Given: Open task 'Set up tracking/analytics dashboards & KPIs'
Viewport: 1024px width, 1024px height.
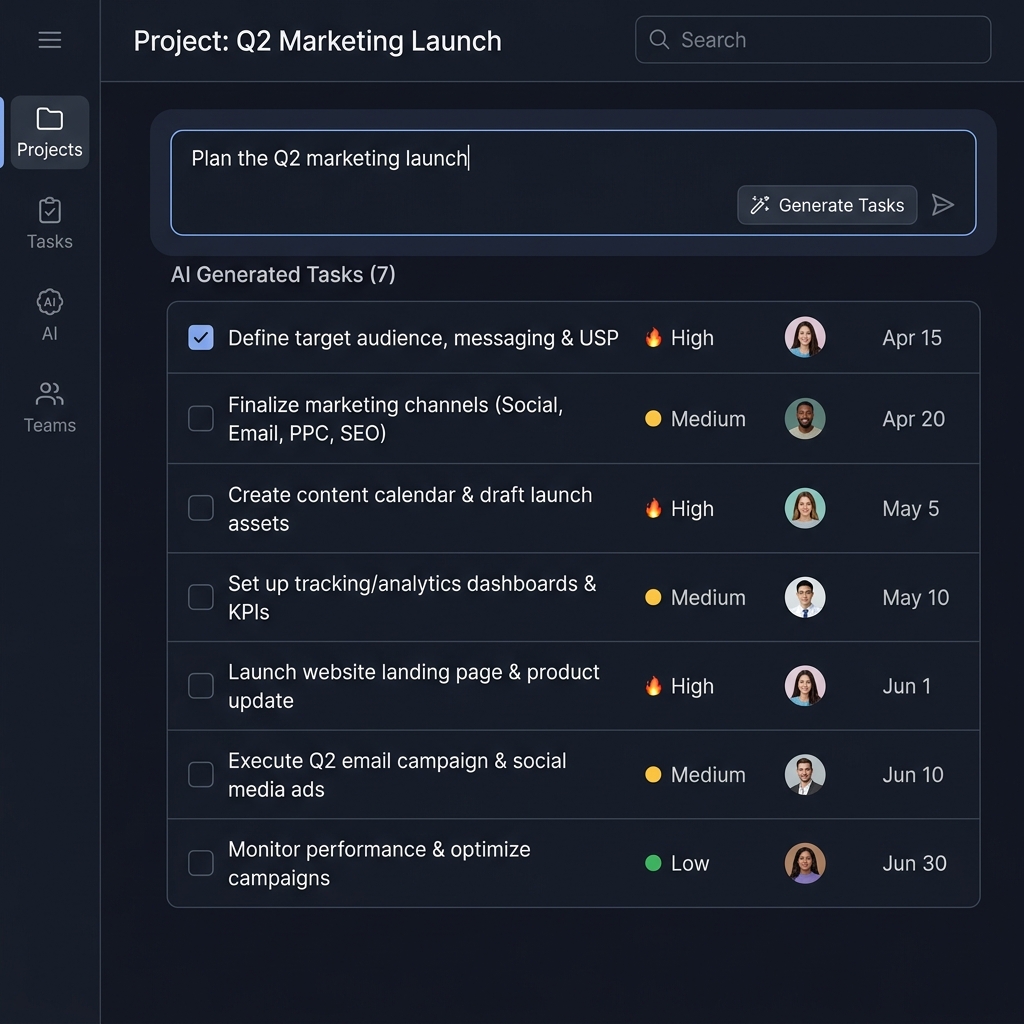Looking at the screenshot, I should pyautogui.click(x=412, y=598).
